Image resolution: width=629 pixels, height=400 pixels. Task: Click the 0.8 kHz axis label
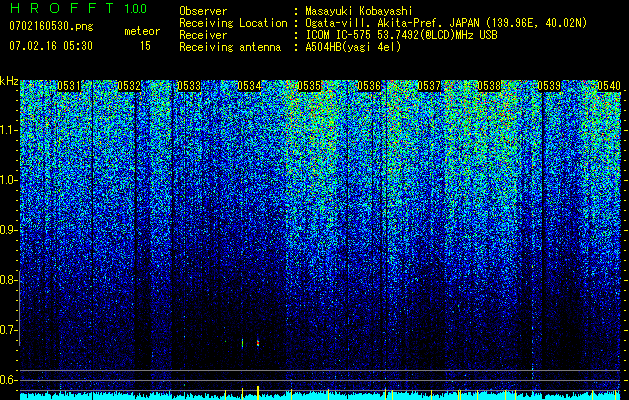[x=8, y=280]
